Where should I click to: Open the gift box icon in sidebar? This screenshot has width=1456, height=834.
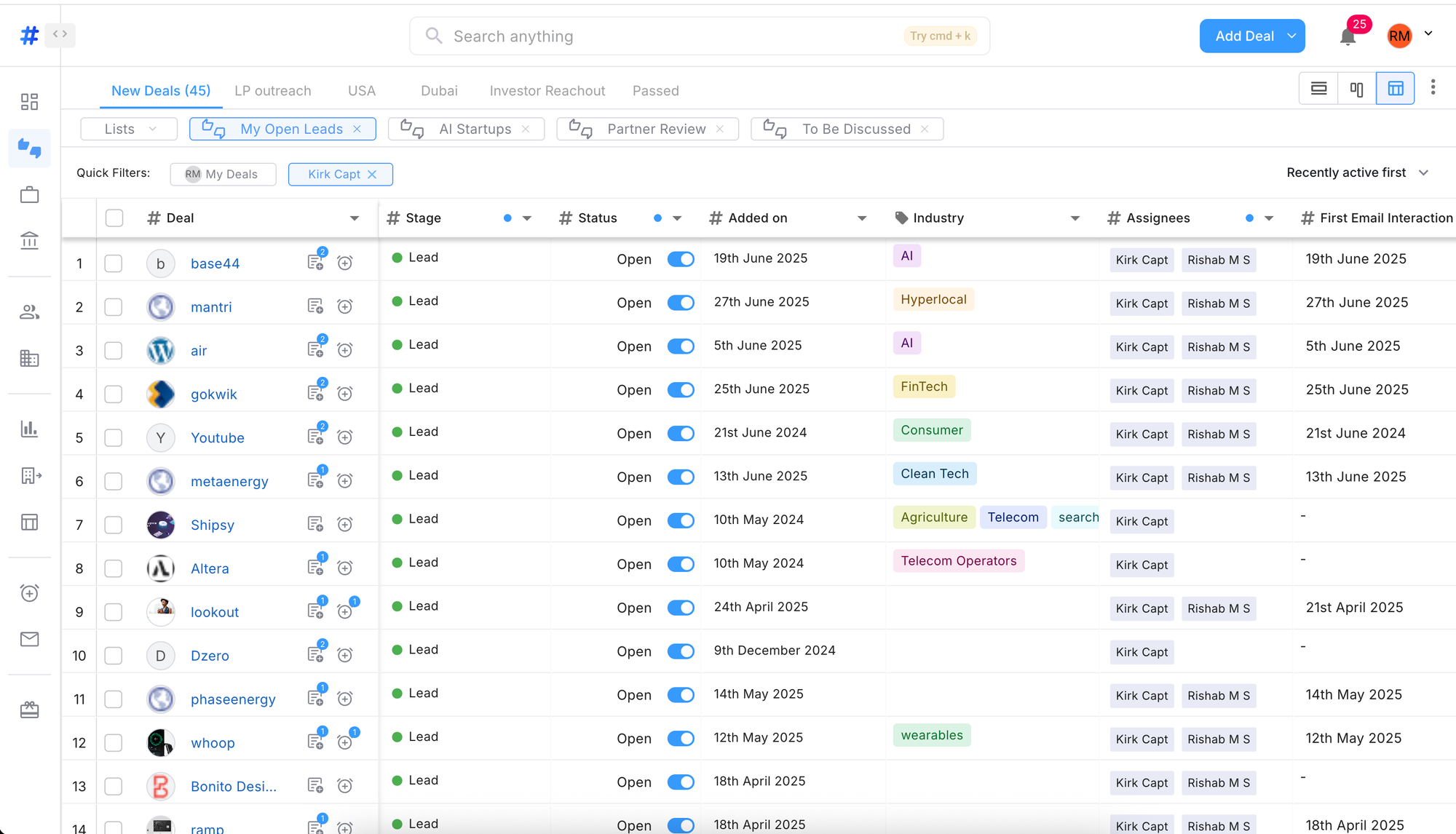click(29, 710)
